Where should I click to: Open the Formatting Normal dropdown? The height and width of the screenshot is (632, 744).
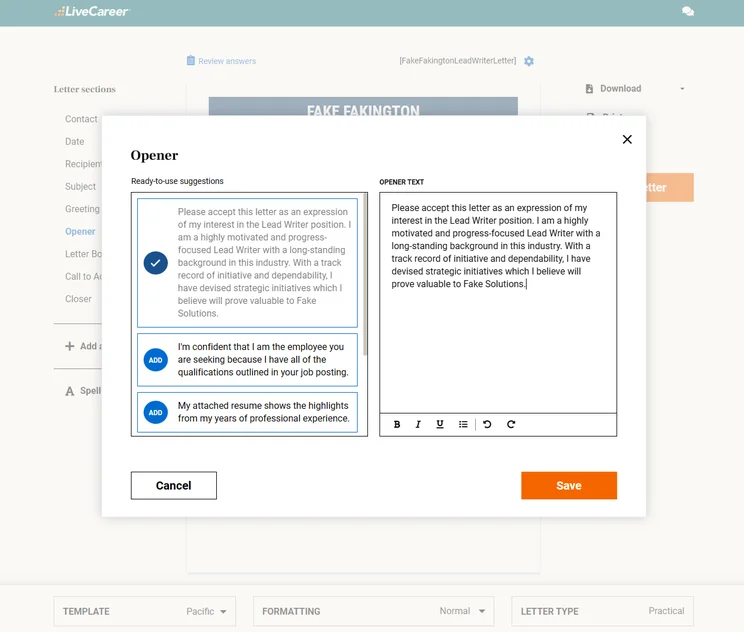(374, 611)
